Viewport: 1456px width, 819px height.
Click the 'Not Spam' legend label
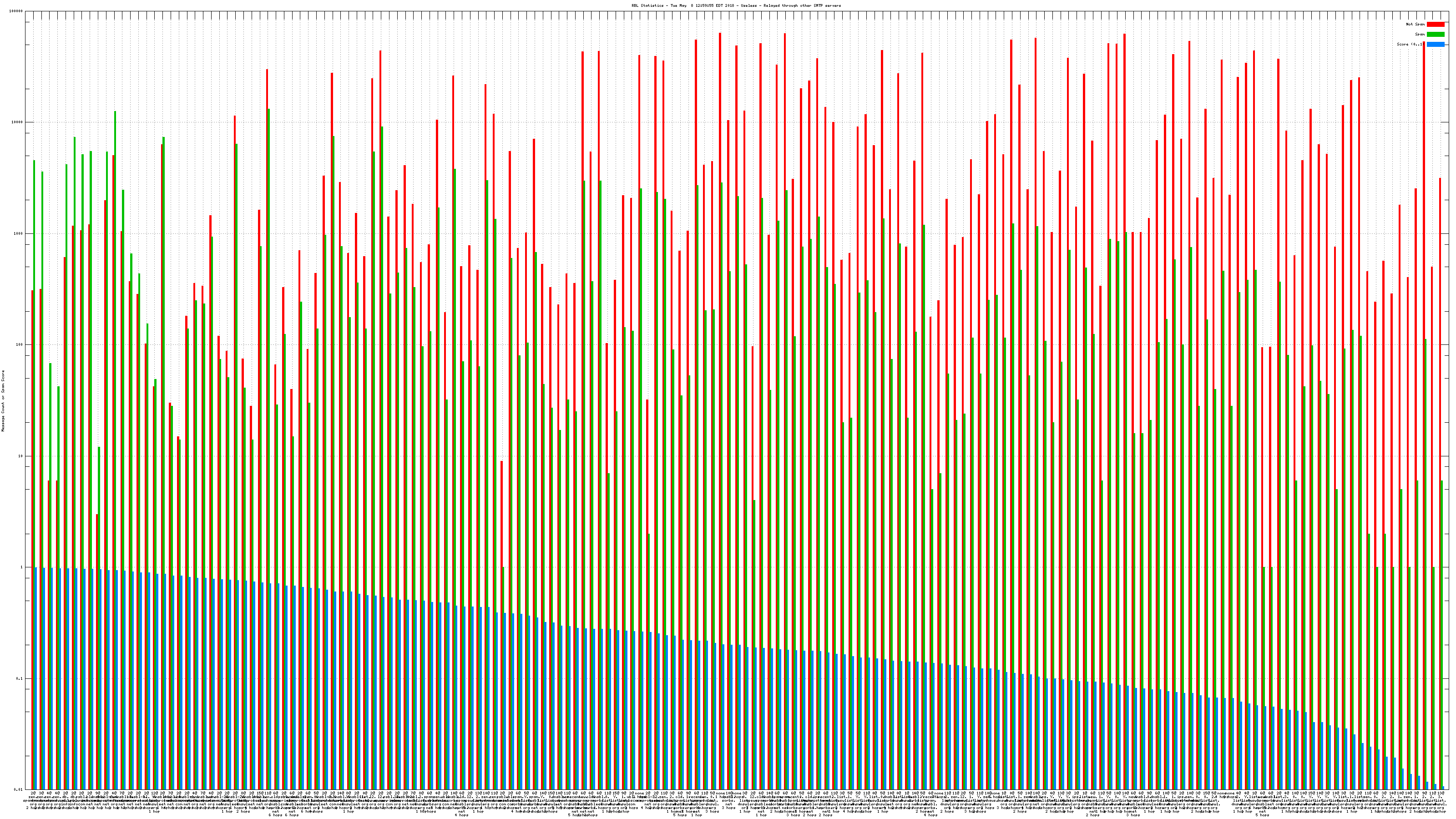[1416, 24]
